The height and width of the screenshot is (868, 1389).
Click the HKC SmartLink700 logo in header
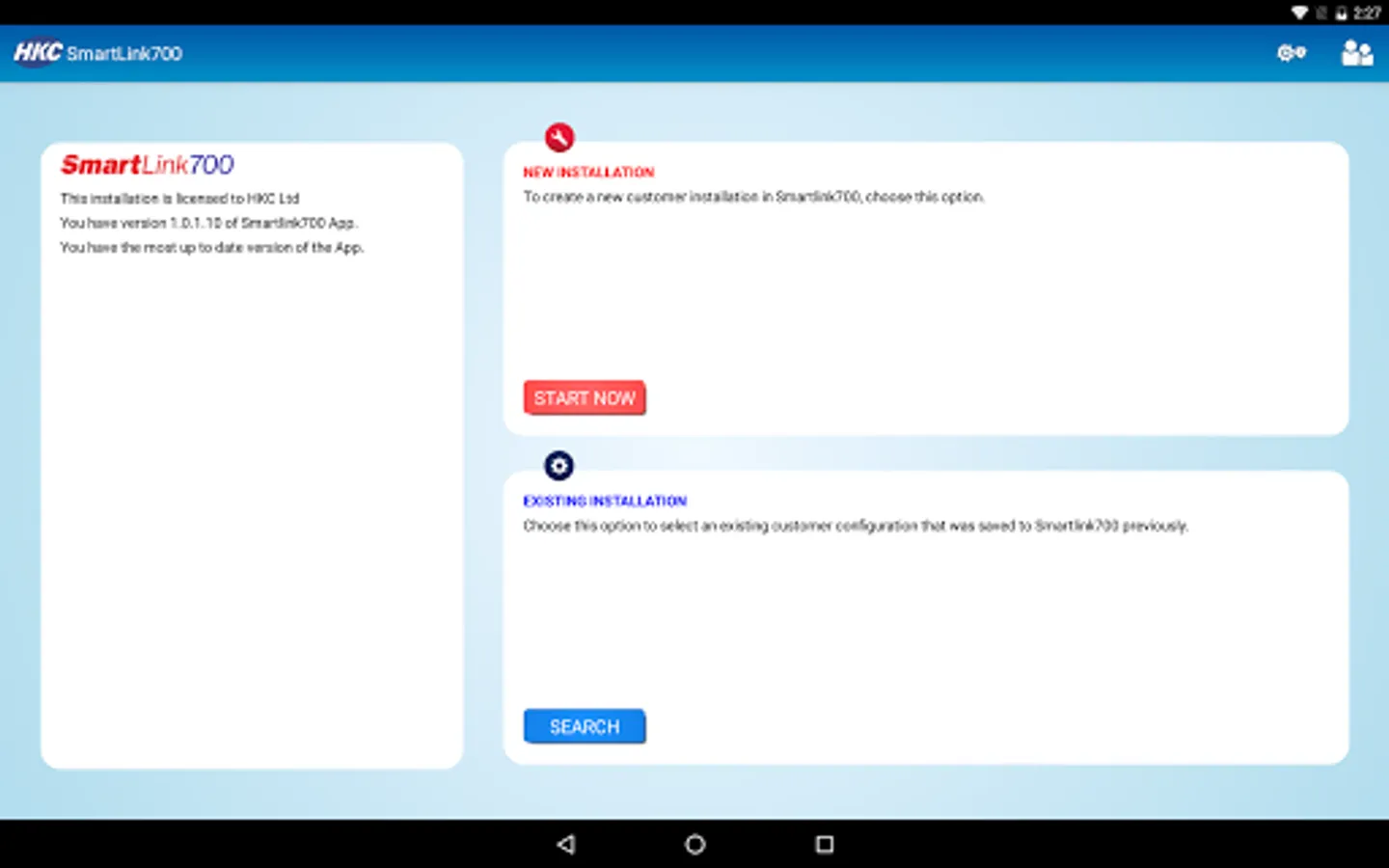coord(97,52)
